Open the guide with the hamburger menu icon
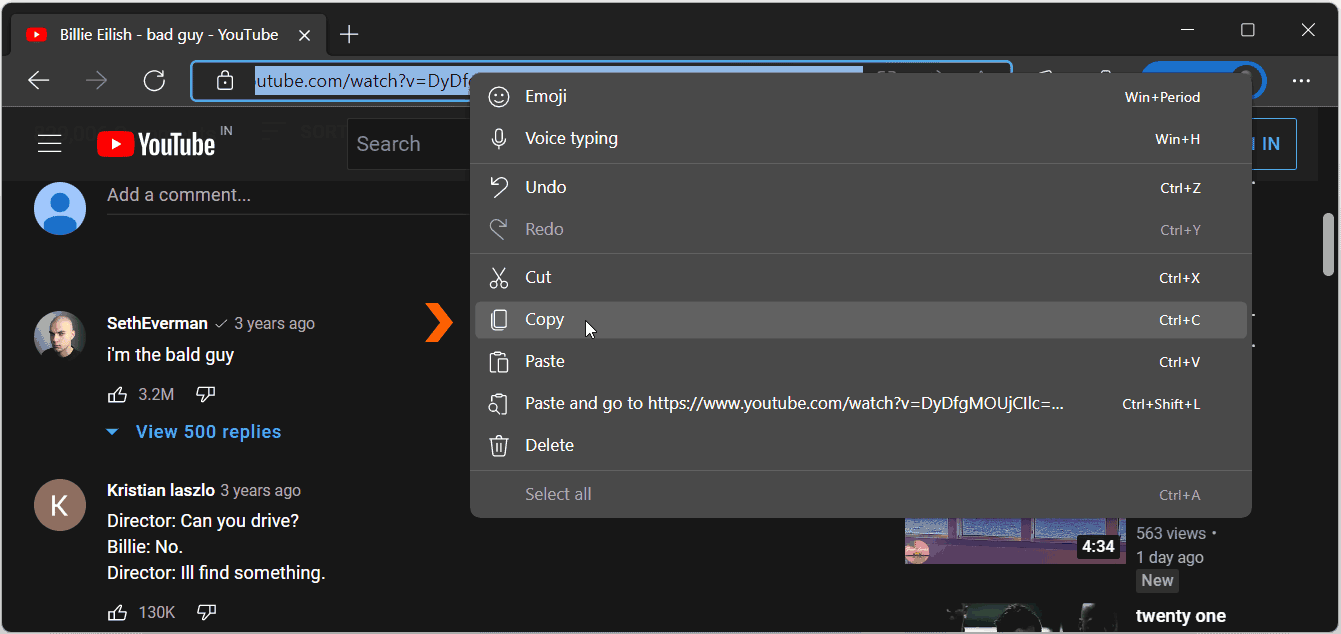The width and height of the screenshot is (1341, 634). pos(49,143)
